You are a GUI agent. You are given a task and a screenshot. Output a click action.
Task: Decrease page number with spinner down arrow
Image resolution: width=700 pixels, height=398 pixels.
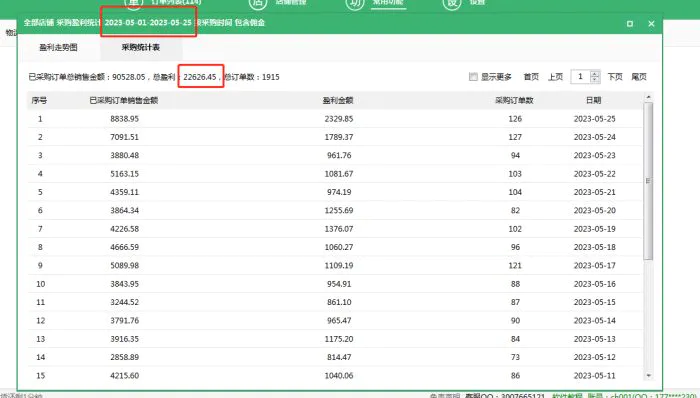tap(595, 80)
